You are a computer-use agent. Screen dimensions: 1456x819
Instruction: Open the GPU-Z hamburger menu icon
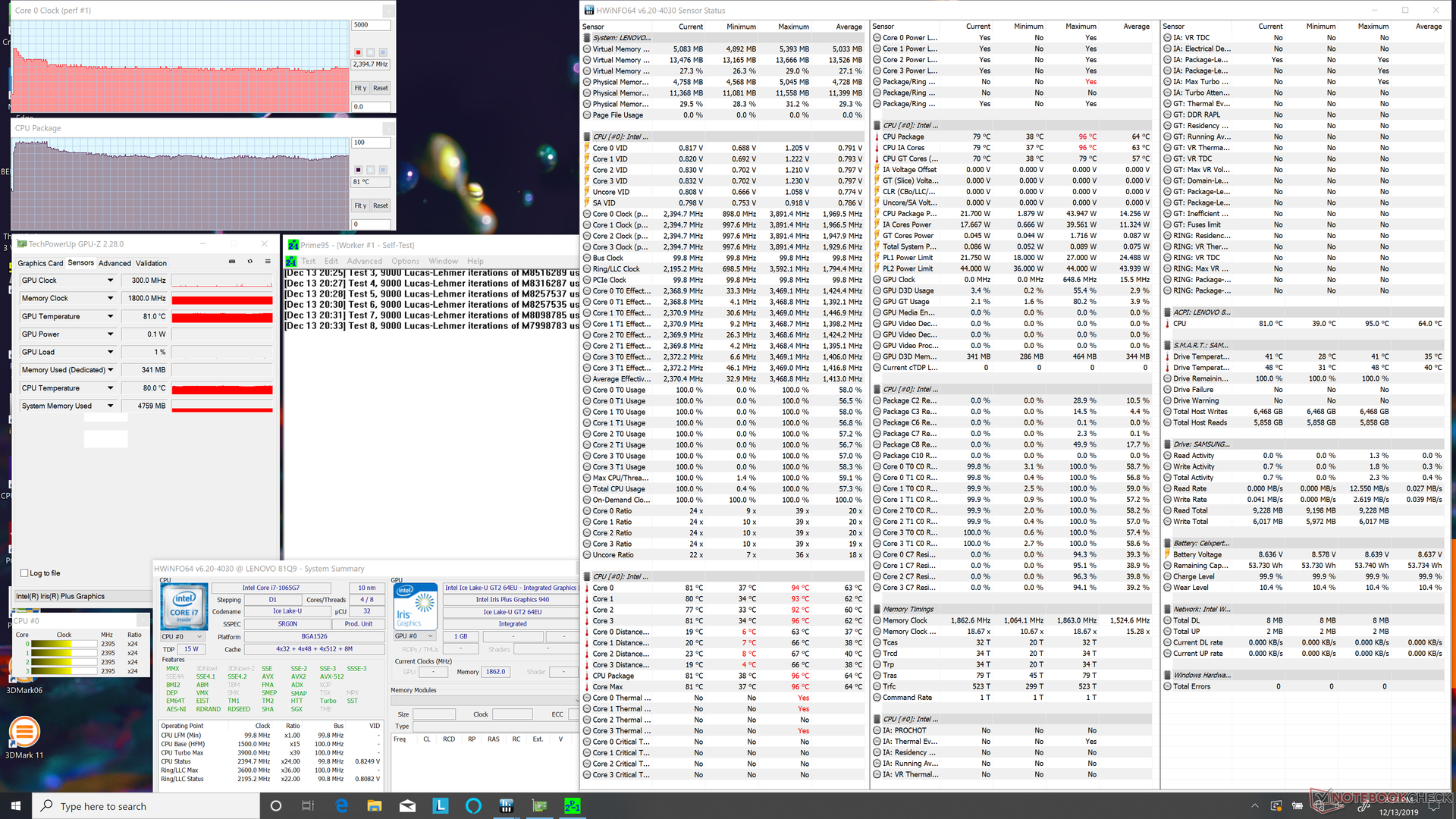[268, 262]
